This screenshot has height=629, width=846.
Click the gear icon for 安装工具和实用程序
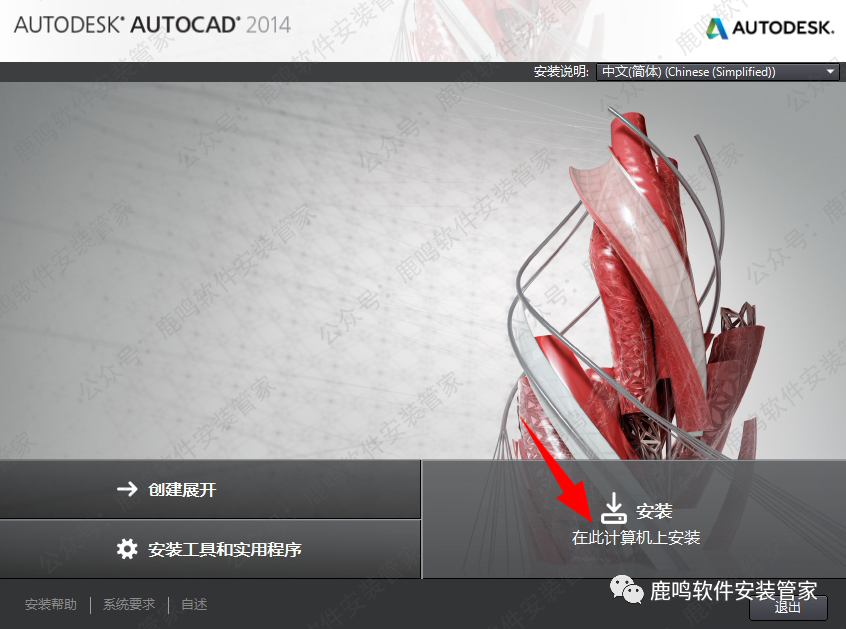[127, 549]
